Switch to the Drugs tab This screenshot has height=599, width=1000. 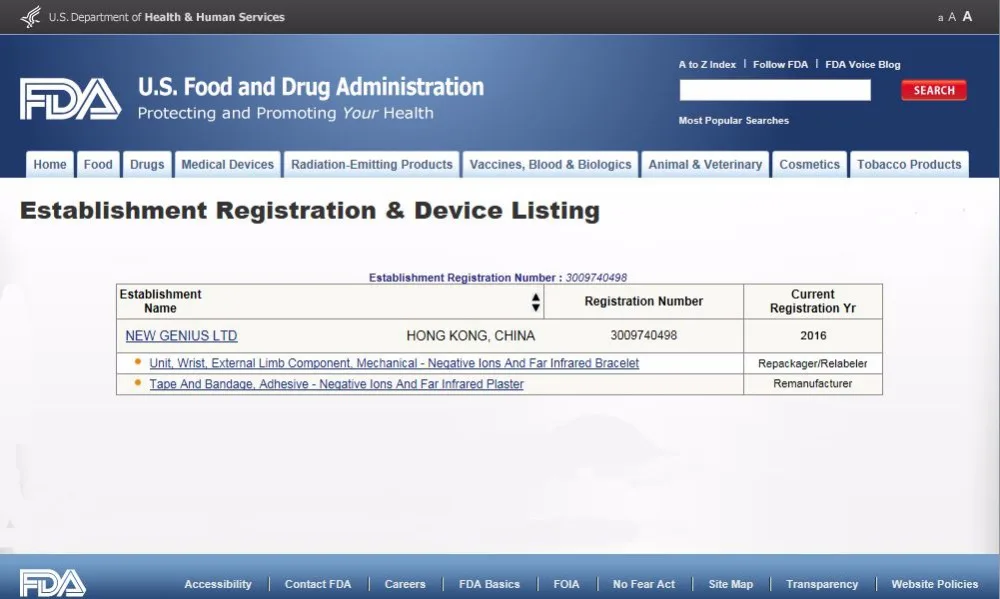[147, 165]
